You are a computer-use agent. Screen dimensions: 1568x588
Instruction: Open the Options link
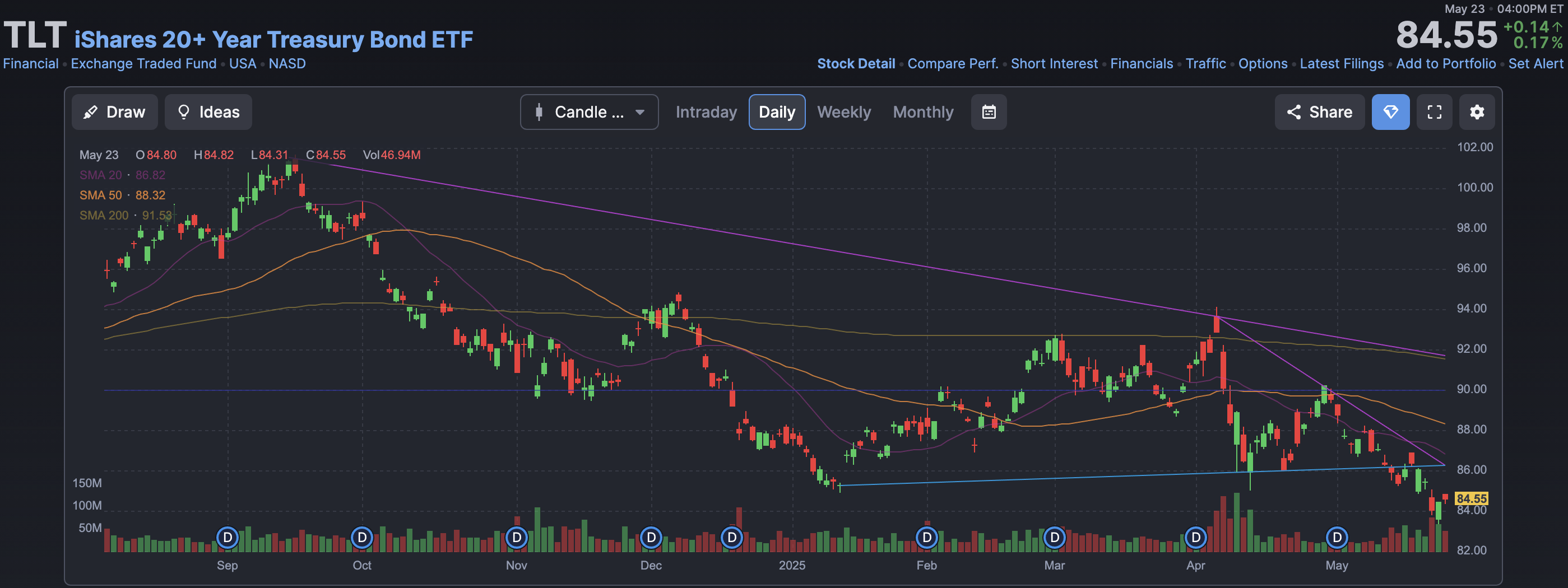(1263, 64)
